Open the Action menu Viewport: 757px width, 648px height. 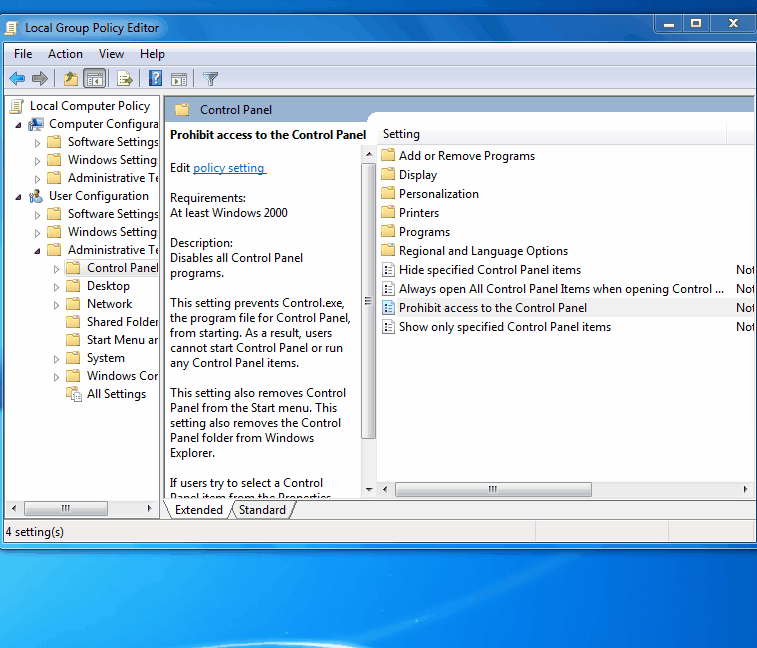point(65,54)
